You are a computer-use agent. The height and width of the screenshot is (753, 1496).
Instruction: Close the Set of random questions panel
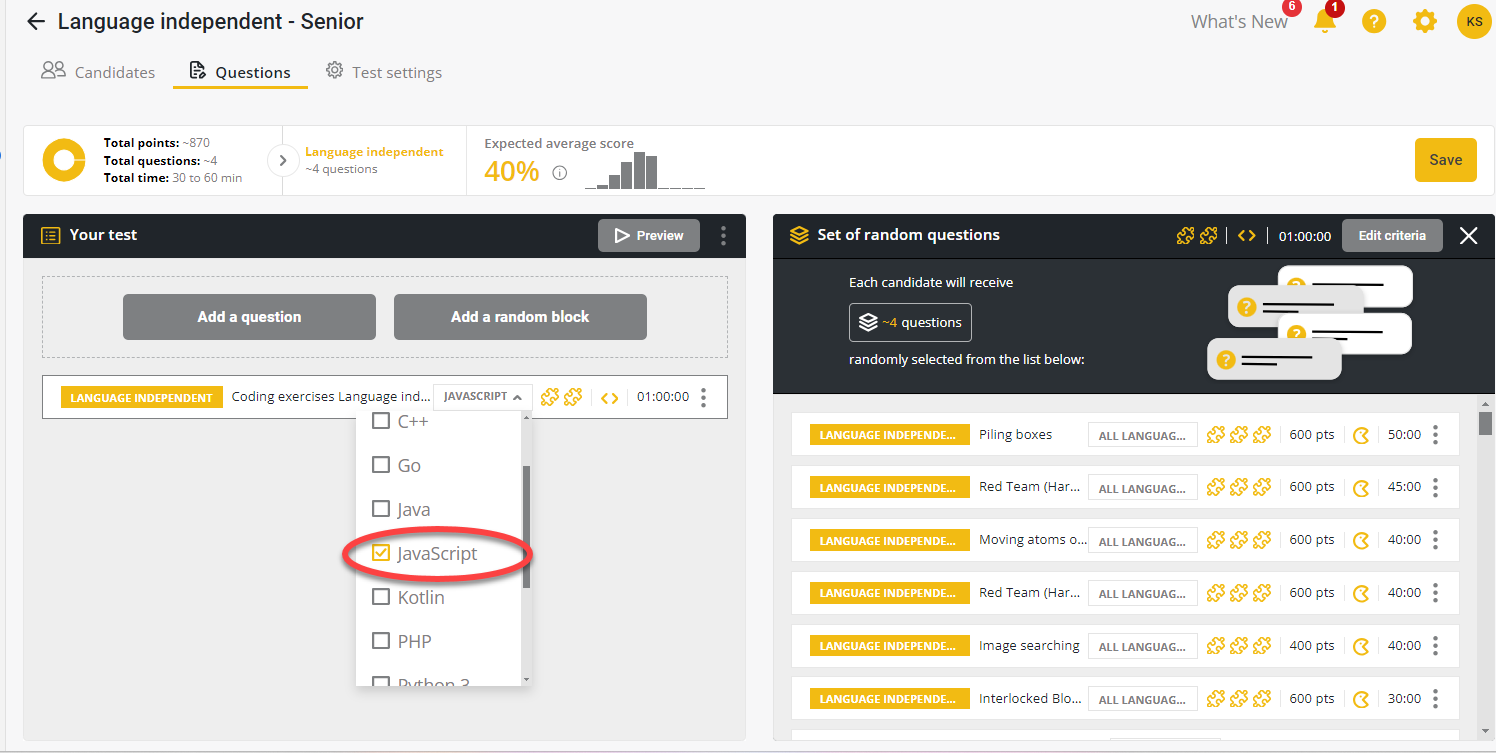click(1467, 236)
